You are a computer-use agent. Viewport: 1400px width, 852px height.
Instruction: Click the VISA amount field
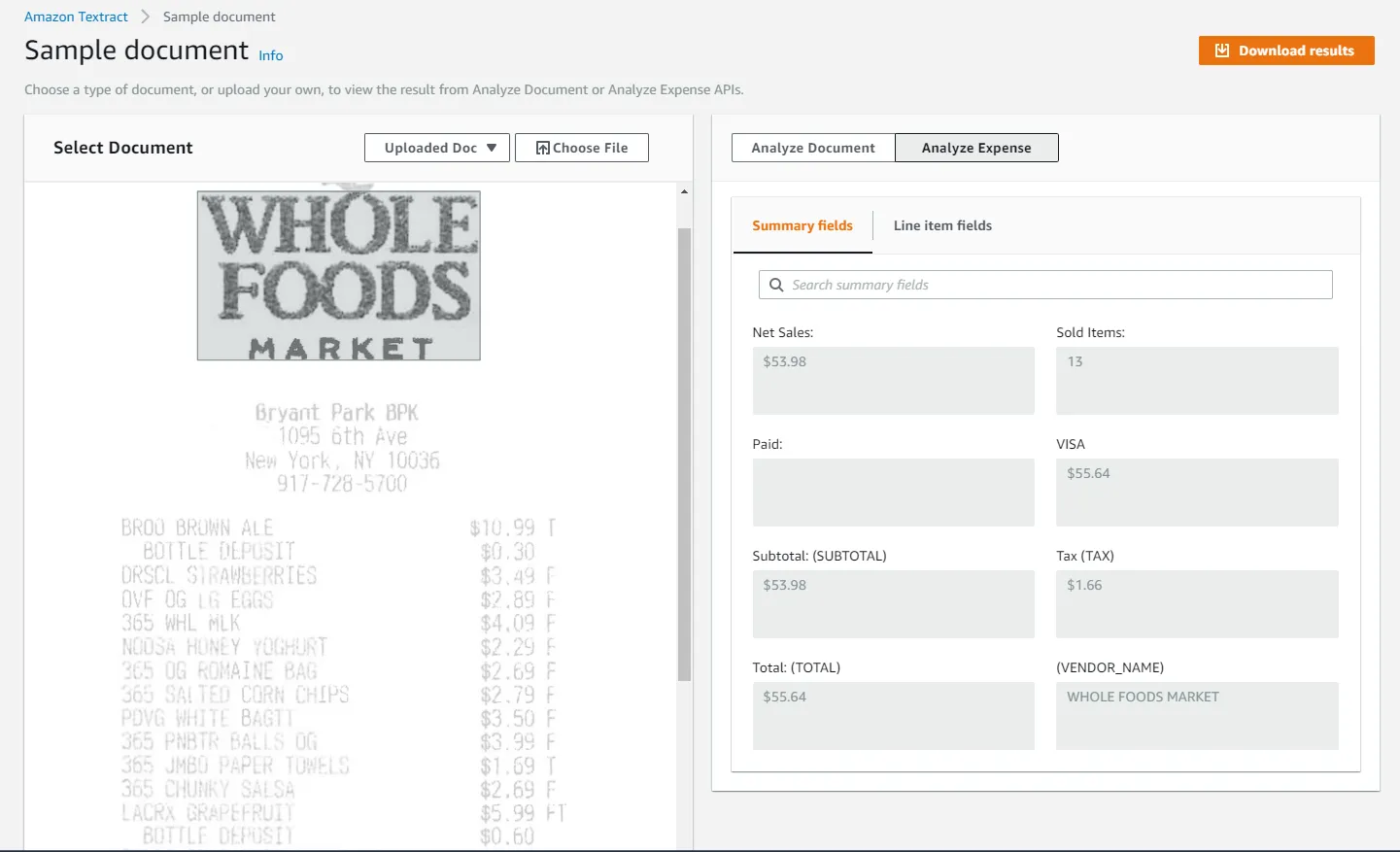[1196, 492]
